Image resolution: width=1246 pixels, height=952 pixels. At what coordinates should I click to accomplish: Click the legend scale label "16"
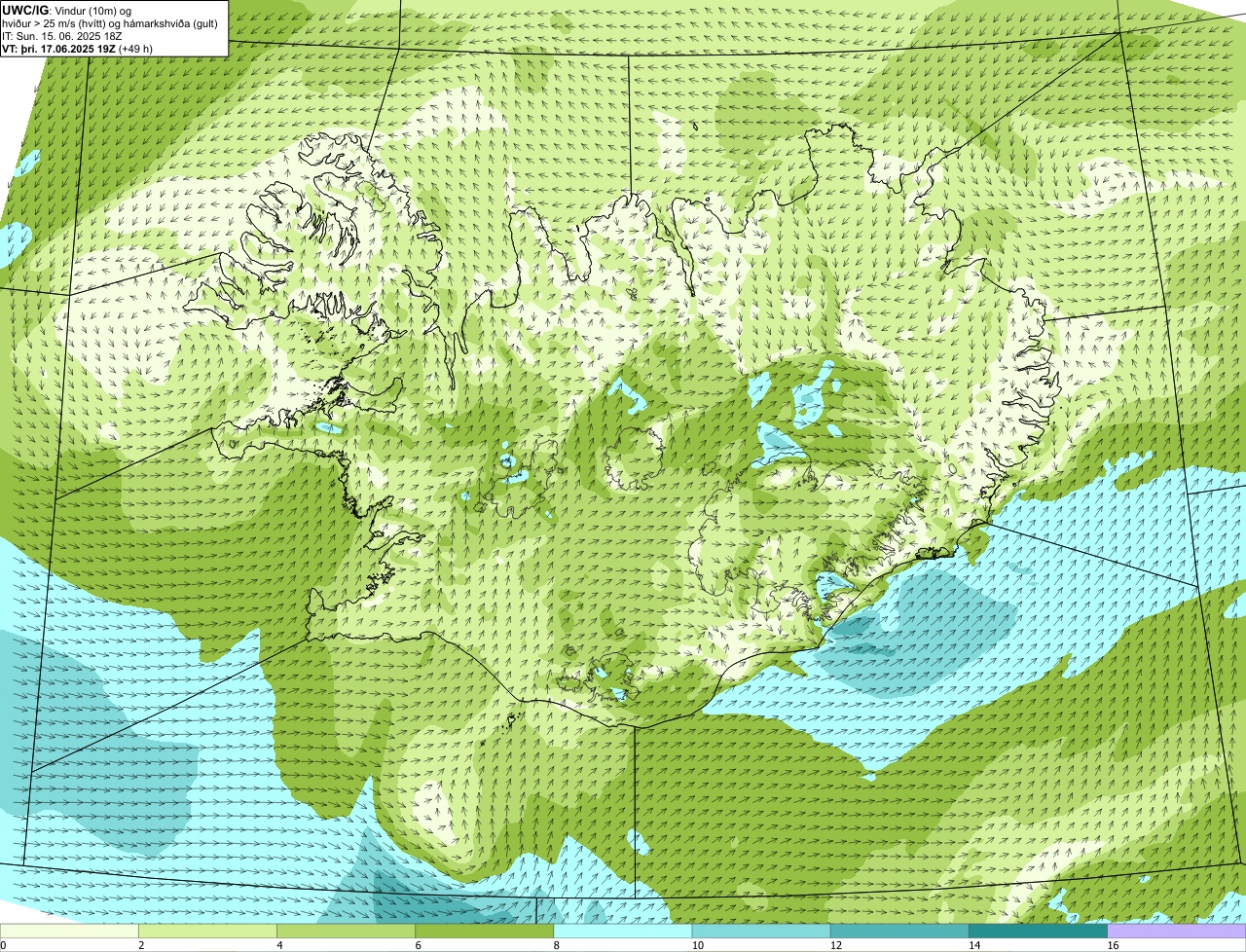tap(1113, 945)
